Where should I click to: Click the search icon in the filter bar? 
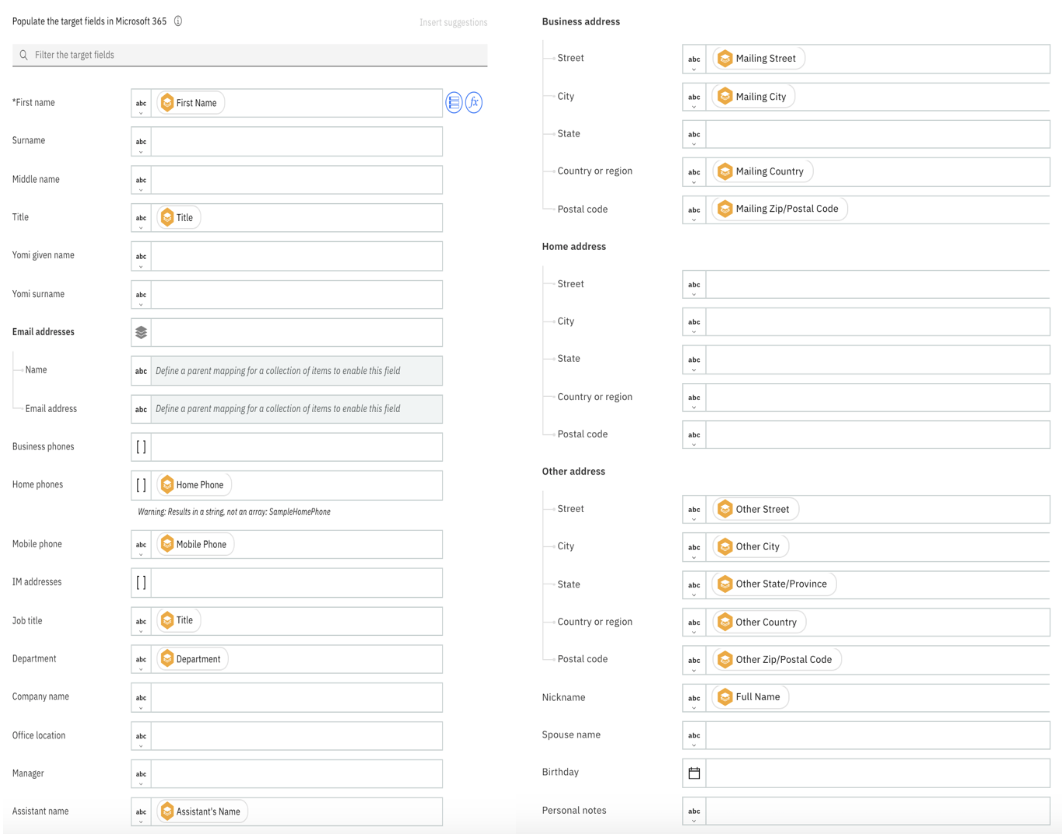click(24, 55)
